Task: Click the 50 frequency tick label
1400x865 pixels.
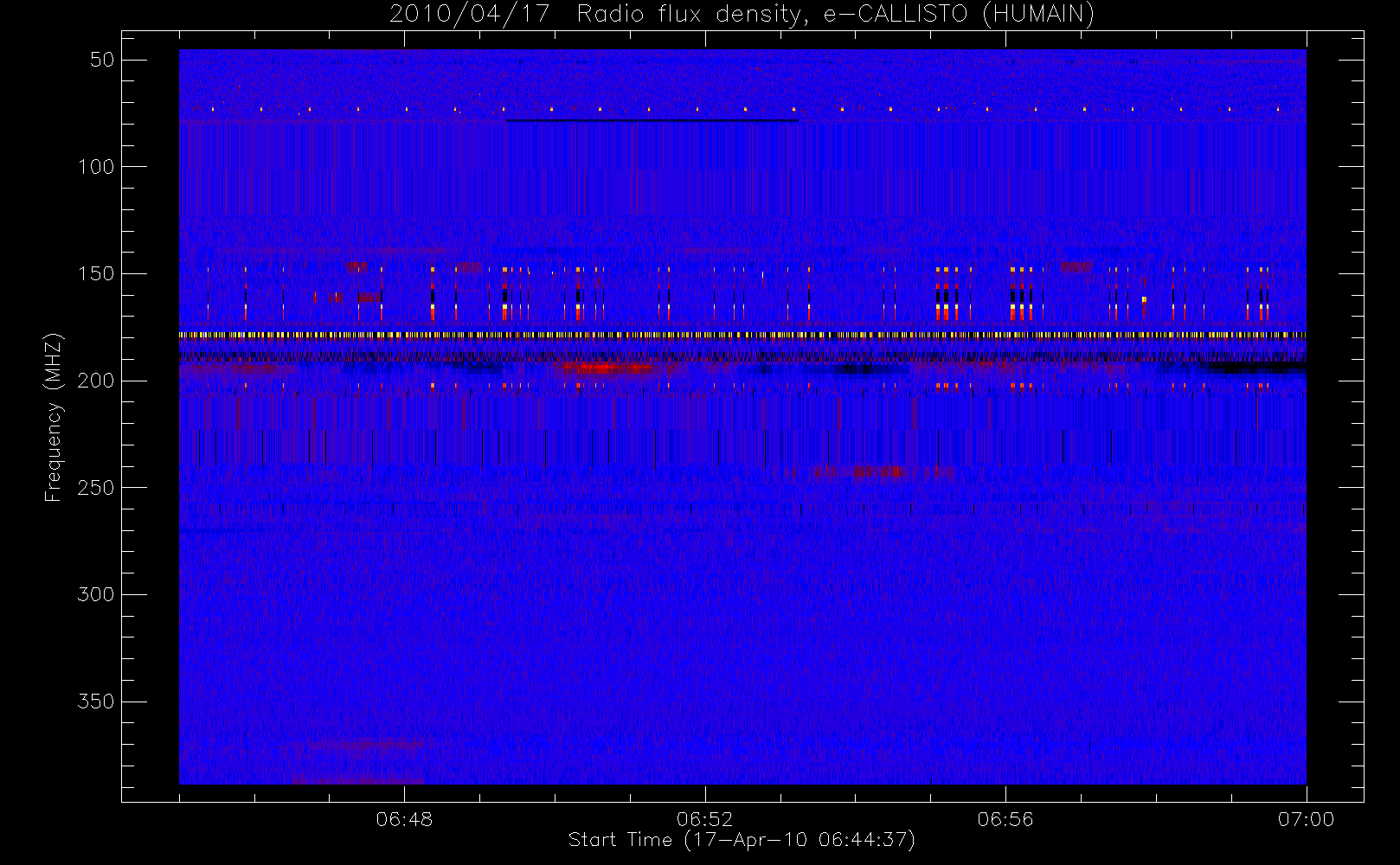Action: (x=102, y=60)
